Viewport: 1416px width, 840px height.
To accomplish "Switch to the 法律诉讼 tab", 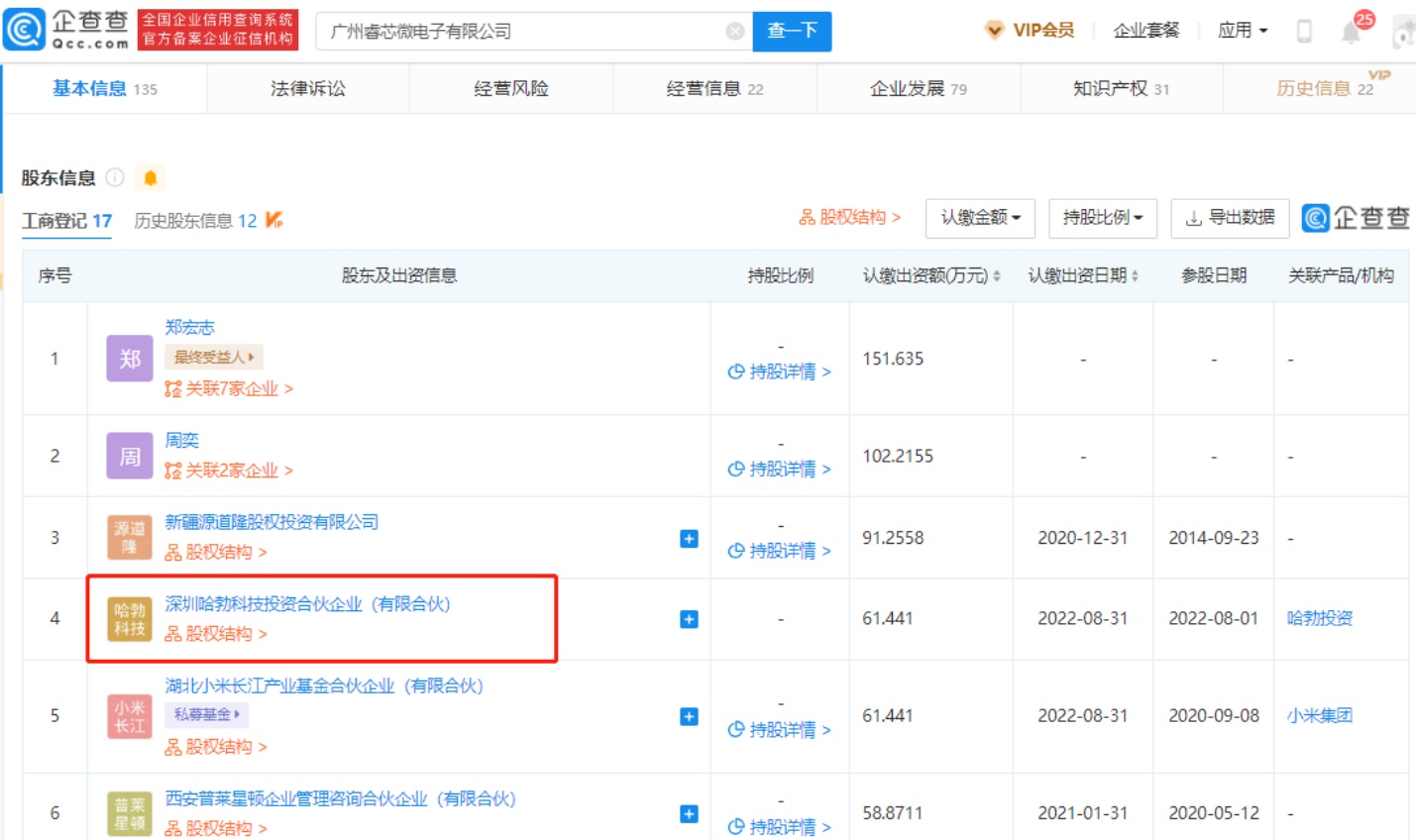I will tap(308, 89).
